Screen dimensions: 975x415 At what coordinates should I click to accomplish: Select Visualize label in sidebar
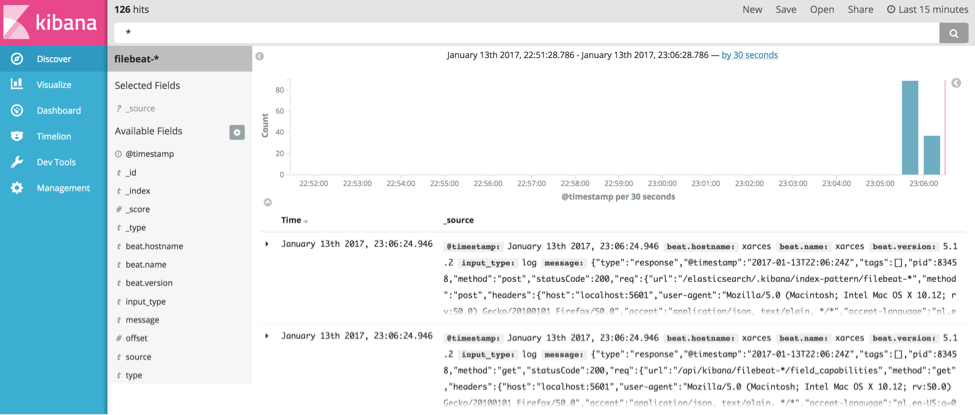tap(54, 85)
